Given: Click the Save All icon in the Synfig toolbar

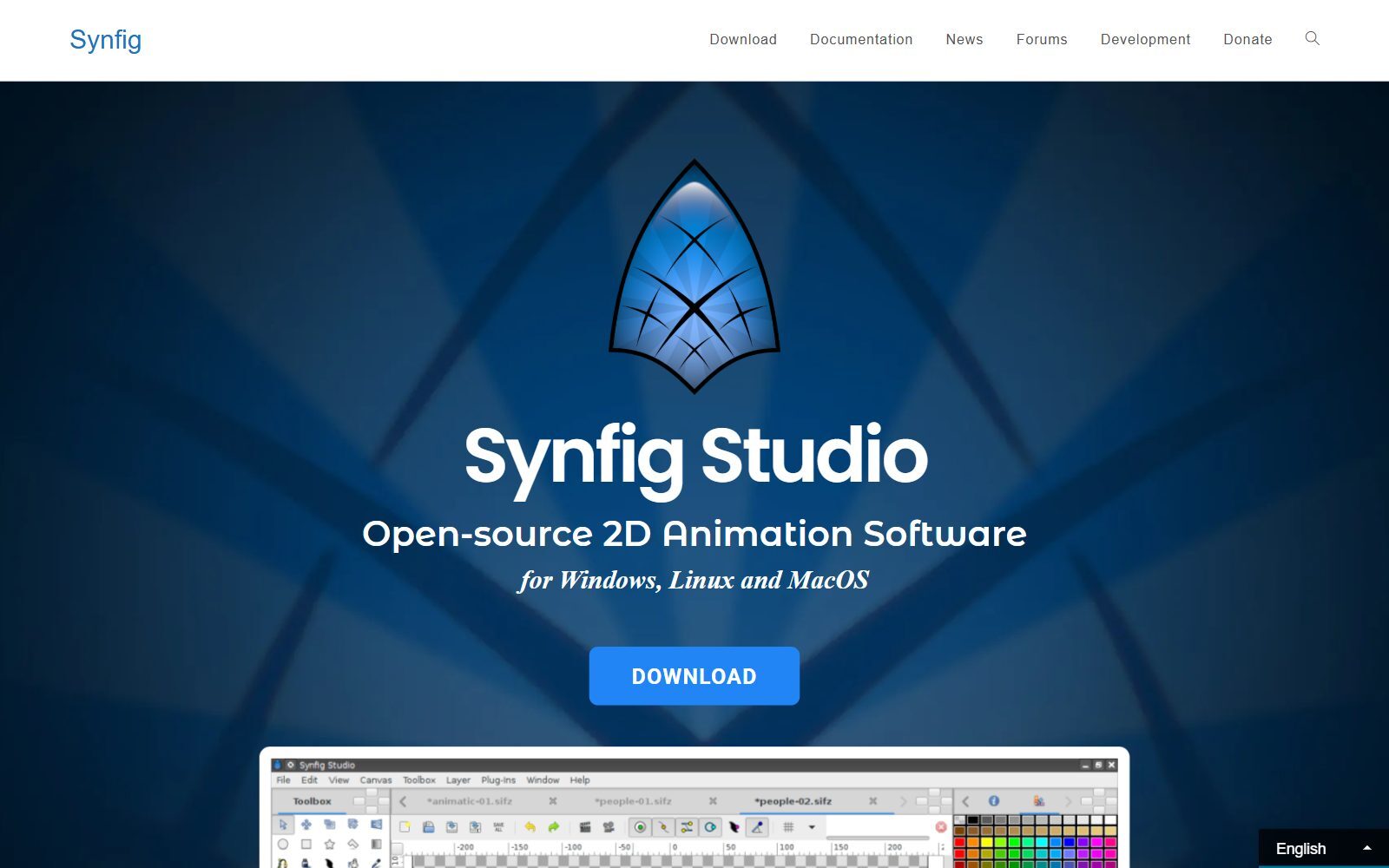Looking at the screenshot, I should pyautogui.click(x=498, y=827).
